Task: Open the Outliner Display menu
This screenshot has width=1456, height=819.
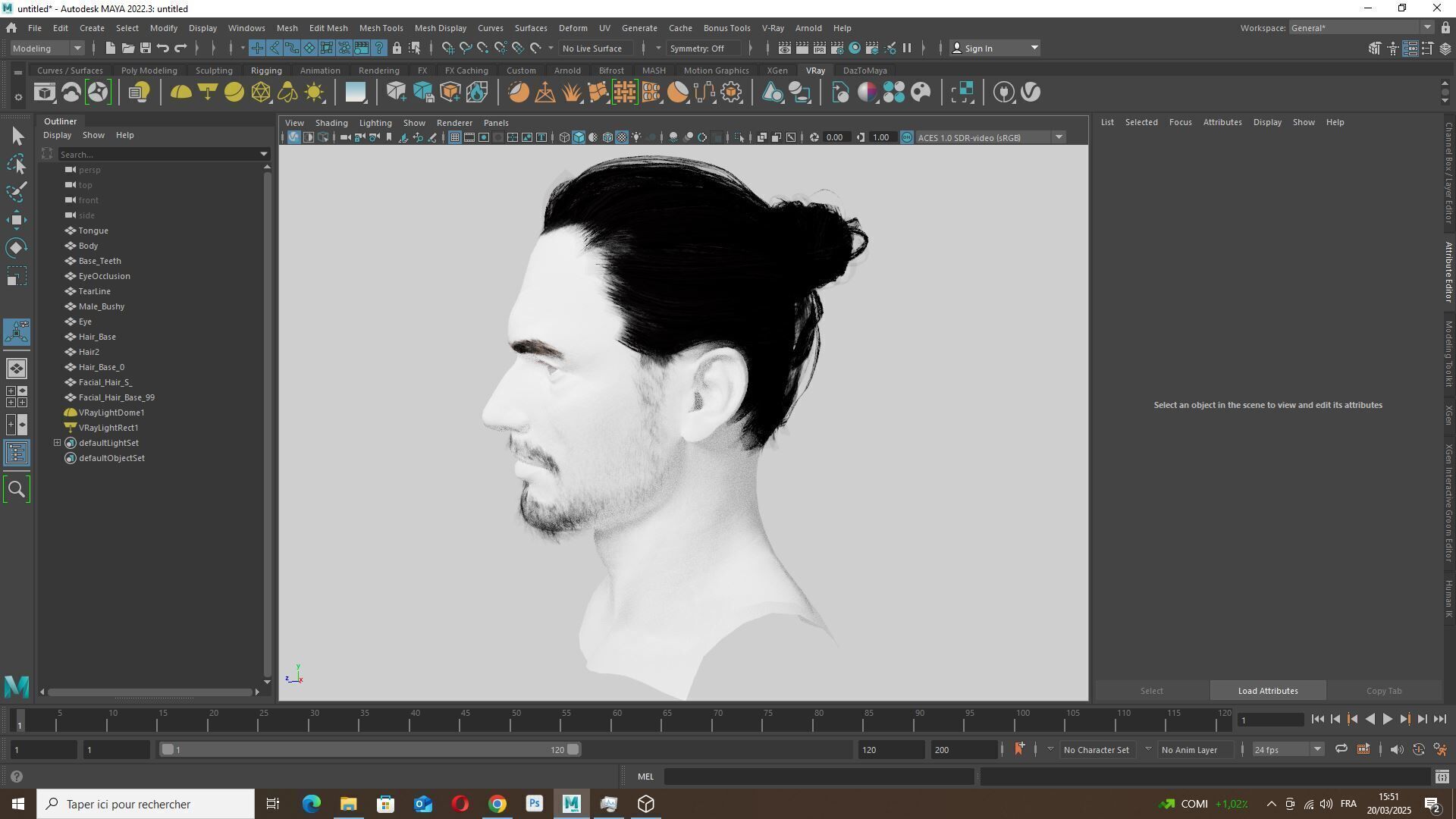Action: tap(57, 135)
